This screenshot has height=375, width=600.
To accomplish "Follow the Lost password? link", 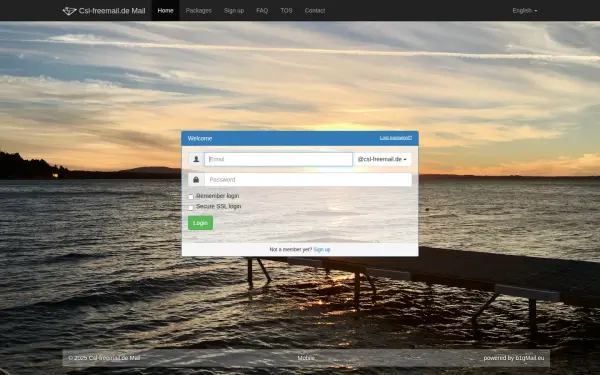I will (x=396, y=138).
